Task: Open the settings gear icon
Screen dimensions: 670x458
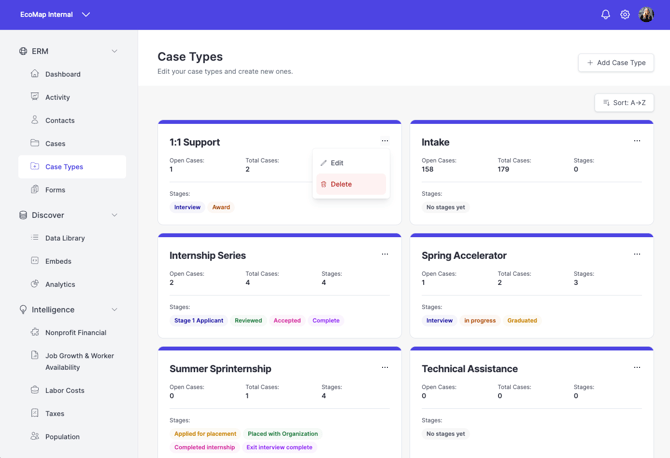Action: (x=625, y=15)
